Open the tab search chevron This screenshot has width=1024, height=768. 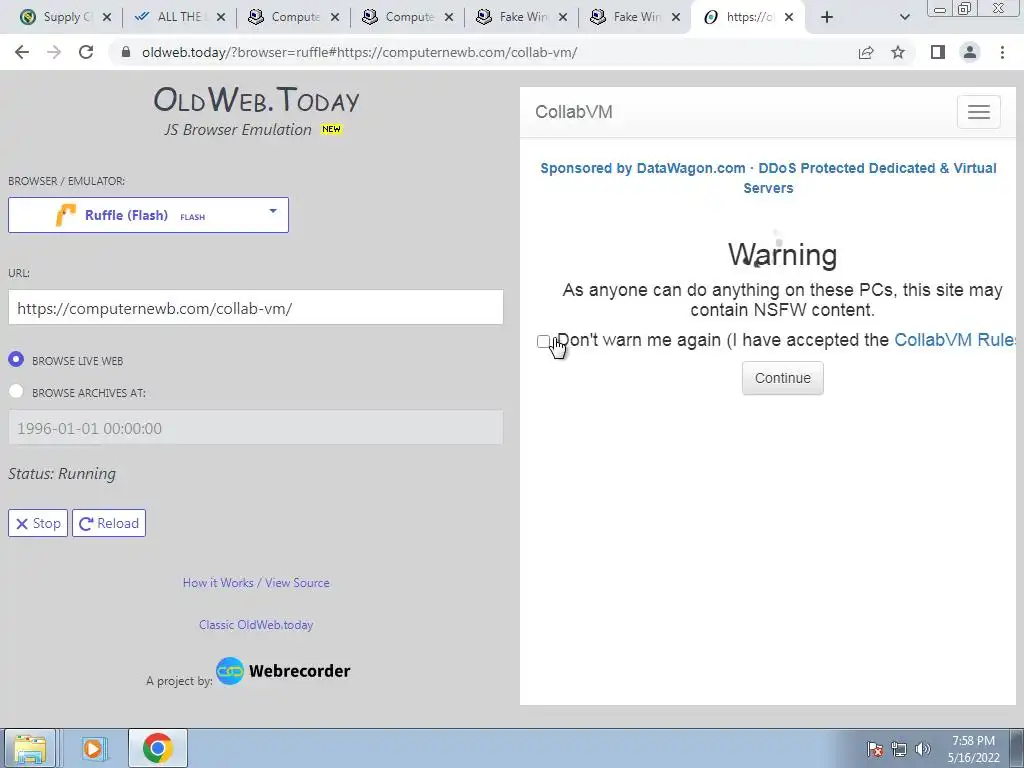[904, 17]
